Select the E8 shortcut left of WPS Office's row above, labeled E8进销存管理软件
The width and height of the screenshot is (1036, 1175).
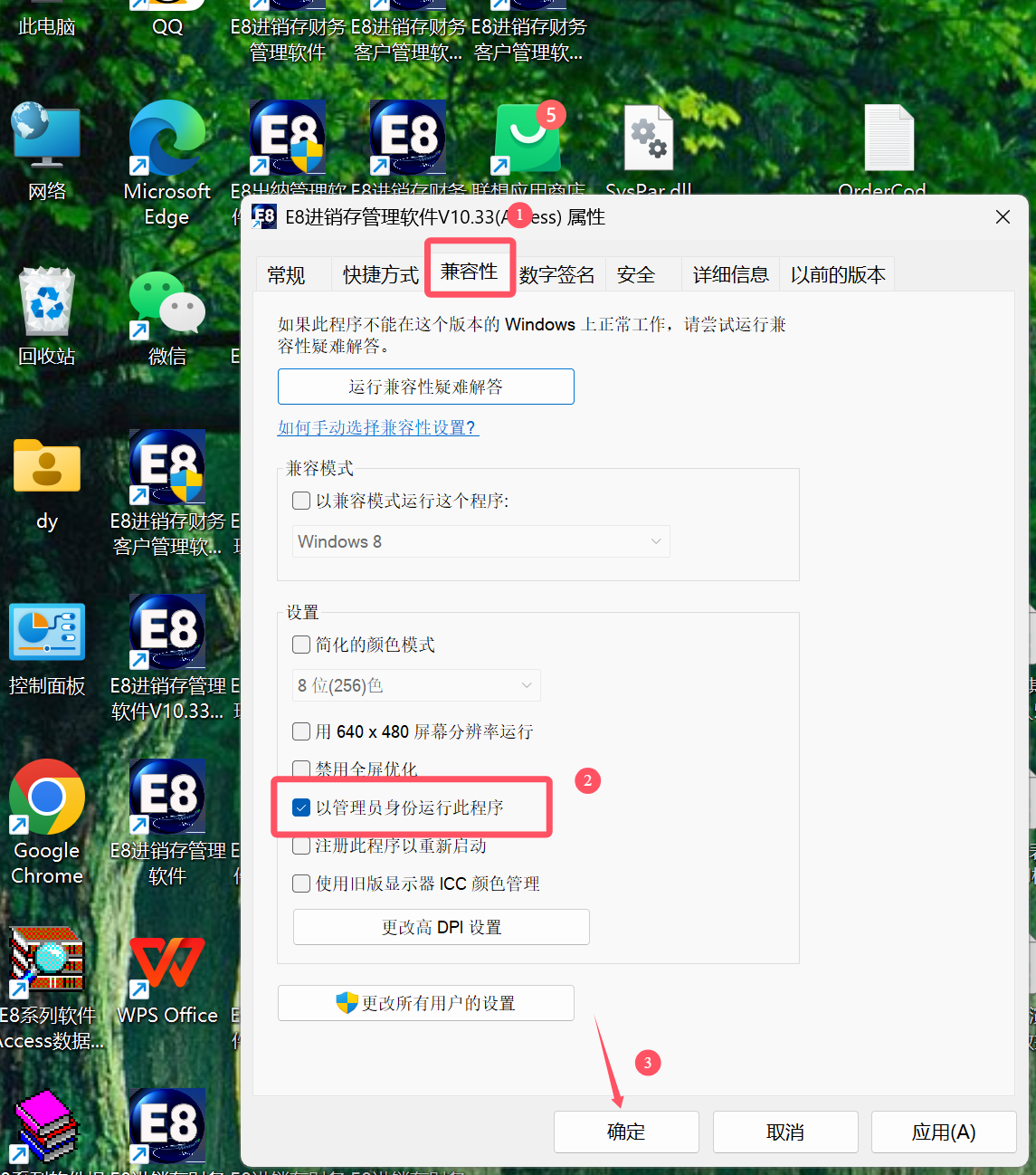click(167, 797)
